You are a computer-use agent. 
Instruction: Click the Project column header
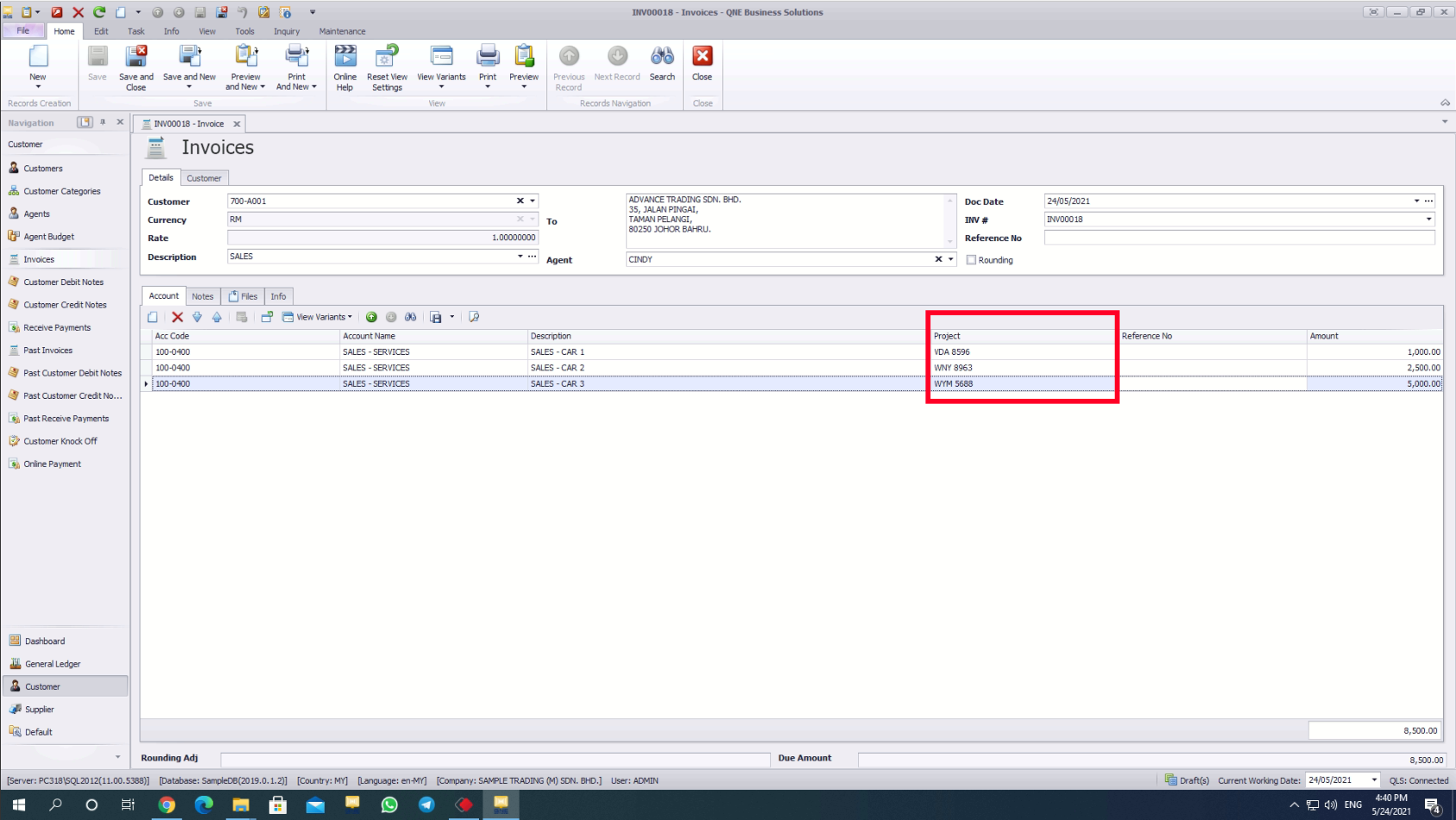1023,336
